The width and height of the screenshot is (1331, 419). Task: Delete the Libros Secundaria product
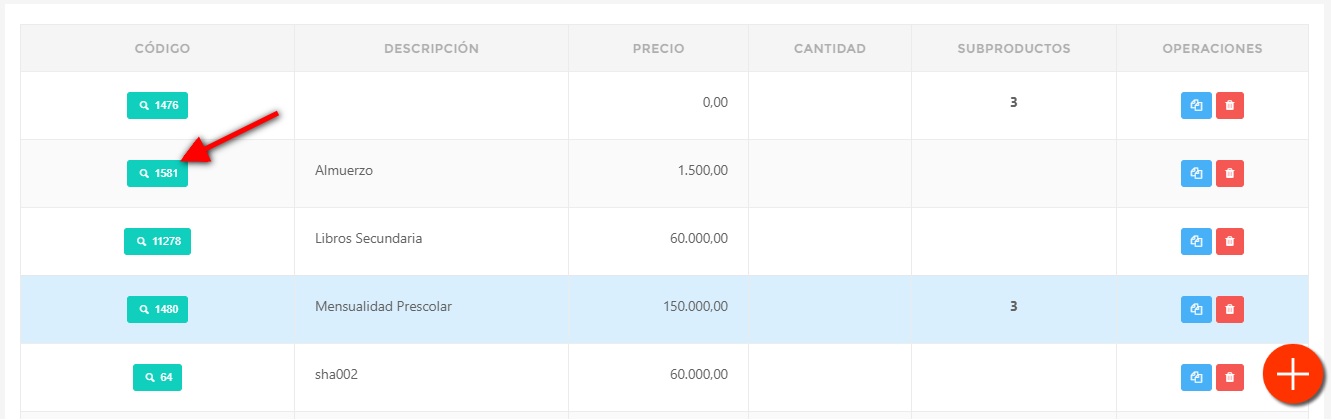click(x=1230, y=241)
